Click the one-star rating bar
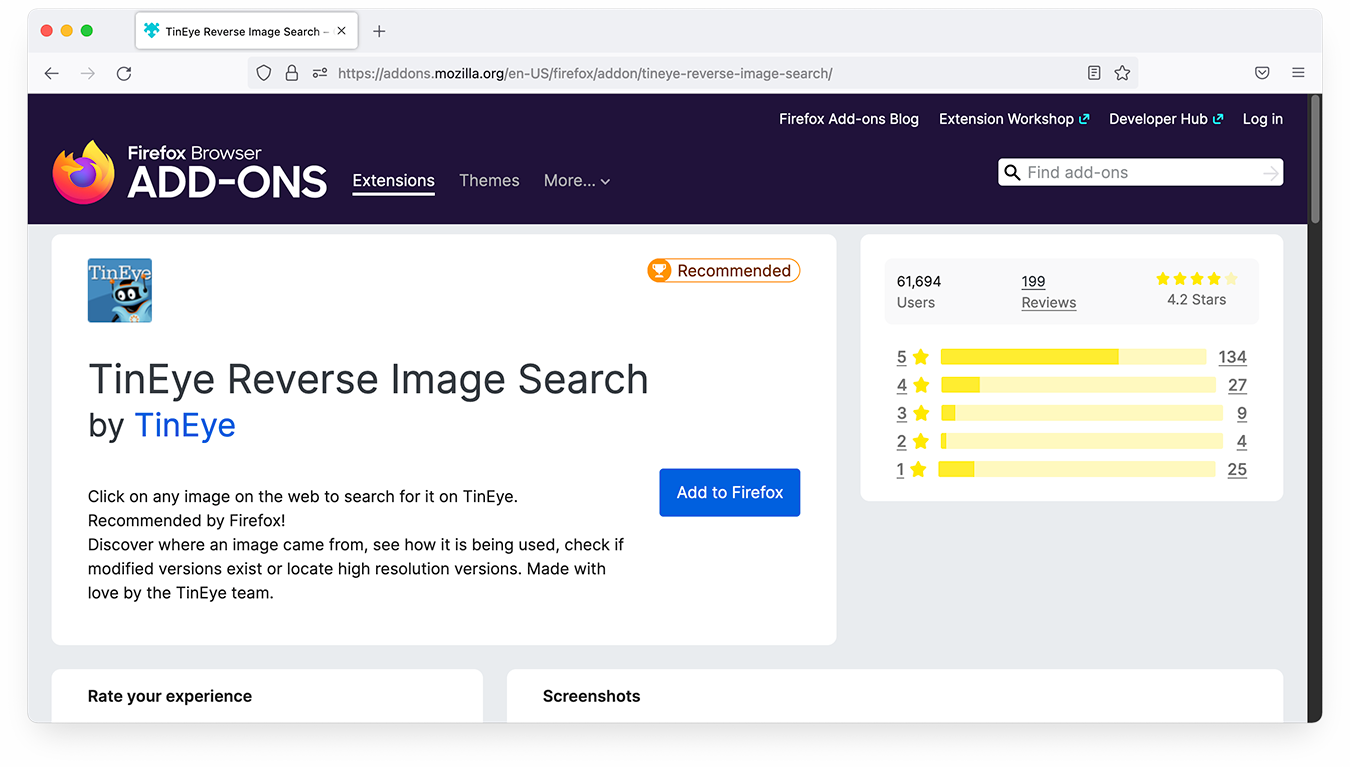Viewport: 1350px width, 767px height. tap(1077, 469)
